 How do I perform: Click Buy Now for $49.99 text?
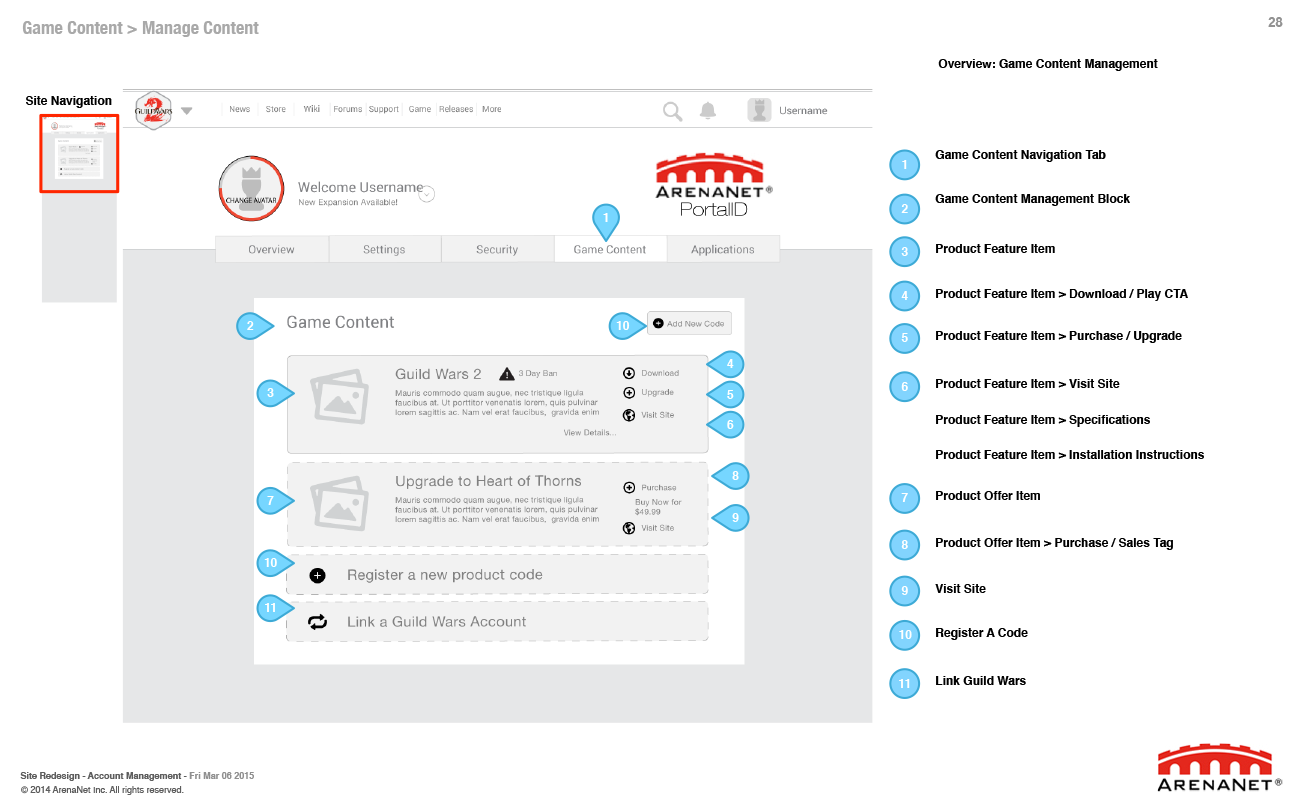[x=658, y=507]
